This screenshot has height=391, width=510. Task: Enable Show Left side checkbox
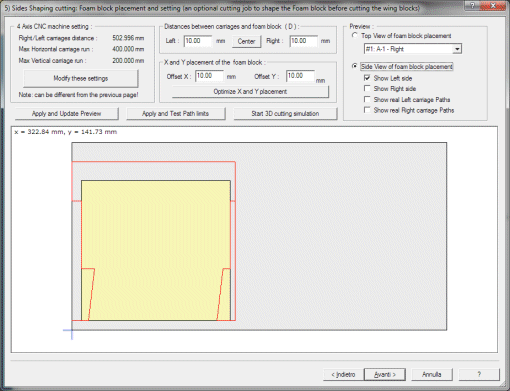(x=367, y=78)
